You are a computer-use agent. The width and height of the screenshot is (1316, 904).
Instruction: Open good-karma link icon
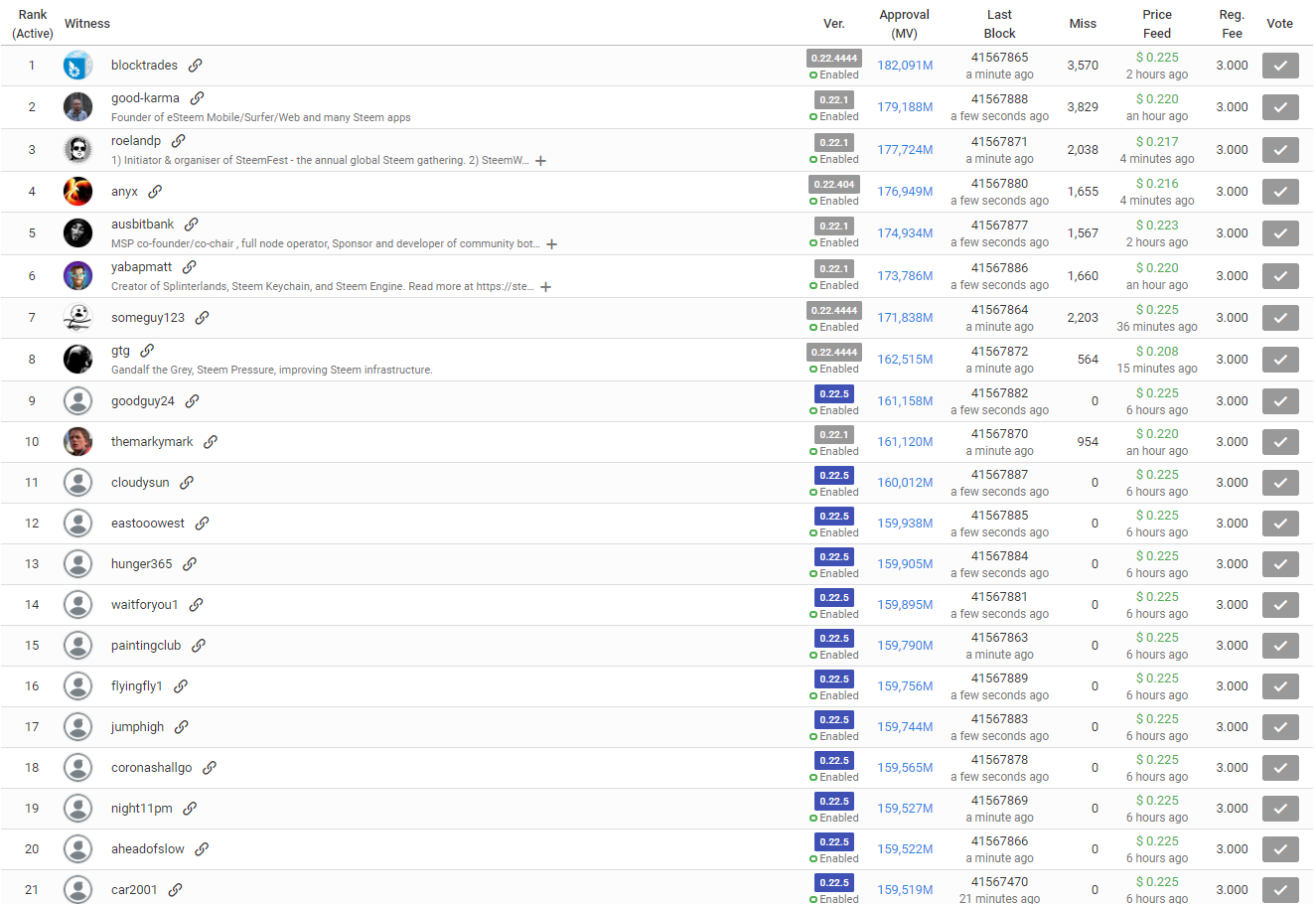198,98
